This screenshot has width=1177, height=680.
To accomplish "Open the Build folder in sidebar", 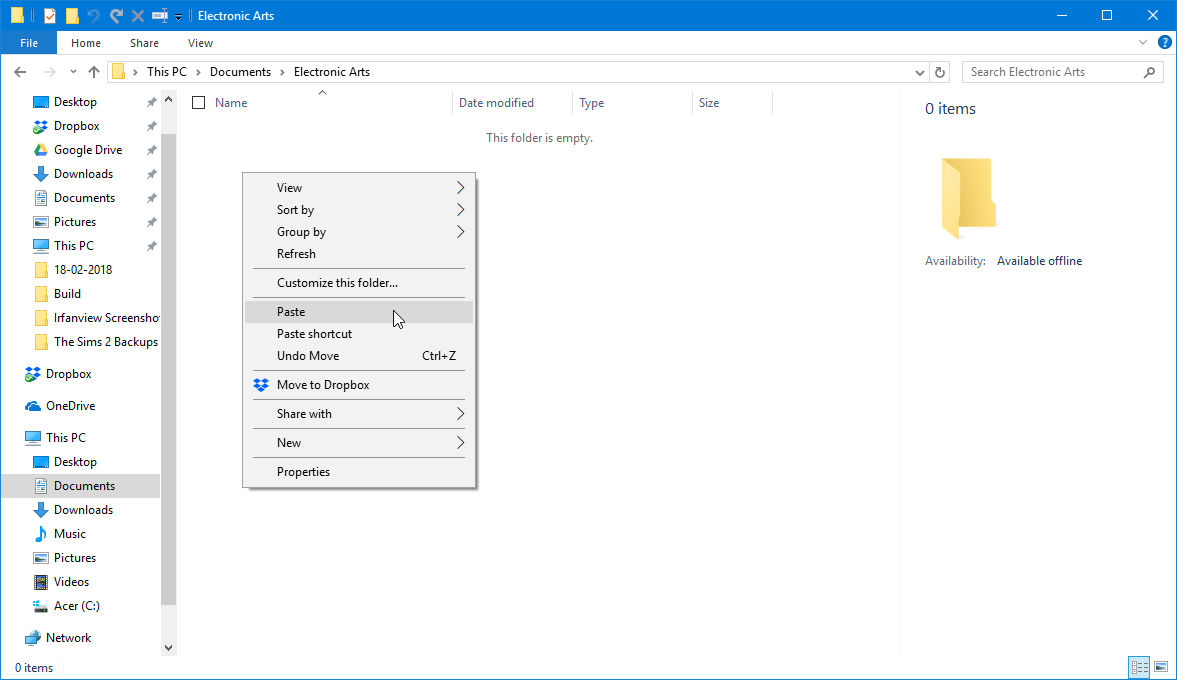I will (68, 294).
